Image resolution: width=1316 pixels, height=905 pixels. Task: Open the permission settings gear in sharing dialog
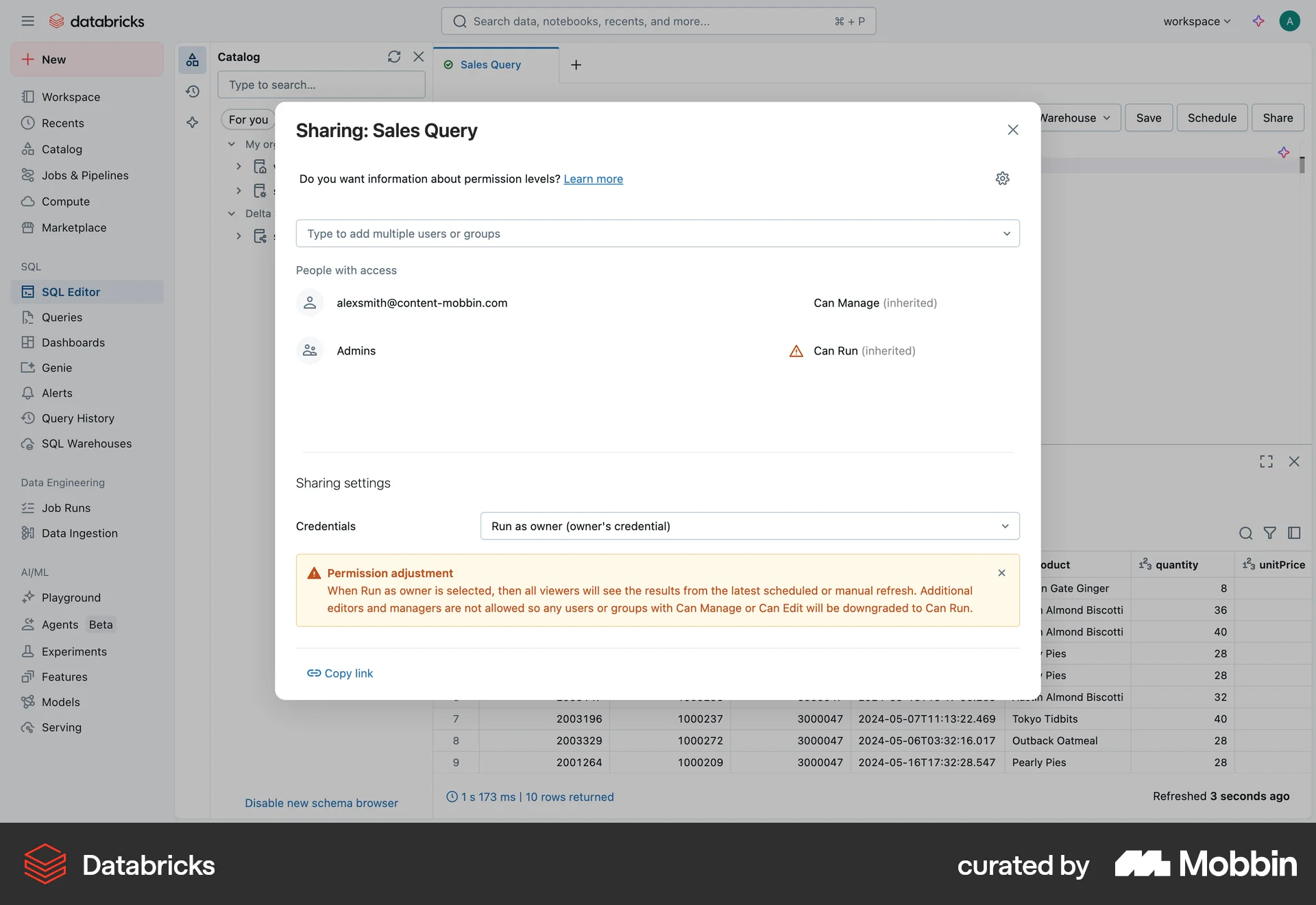[x=1002, y=178]
